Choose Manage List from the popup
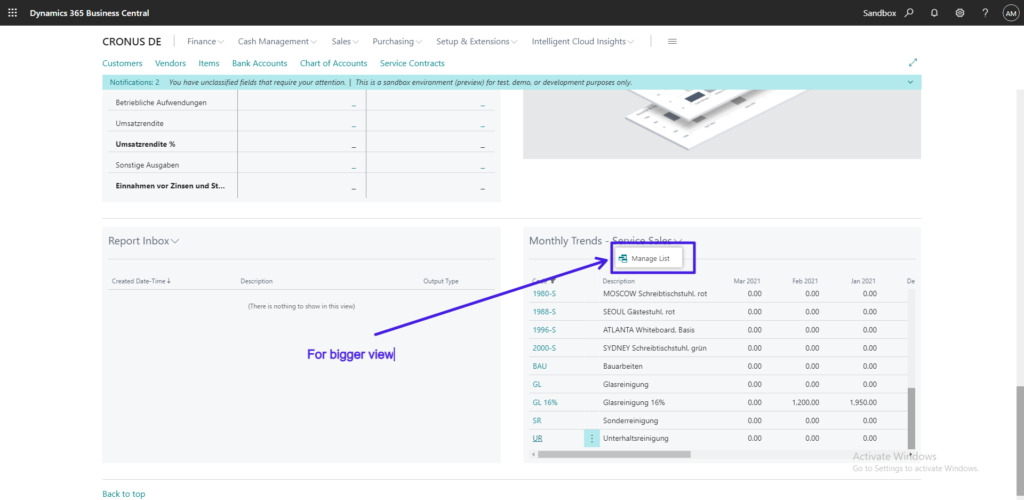1024x500 pixels. (650, 259)
